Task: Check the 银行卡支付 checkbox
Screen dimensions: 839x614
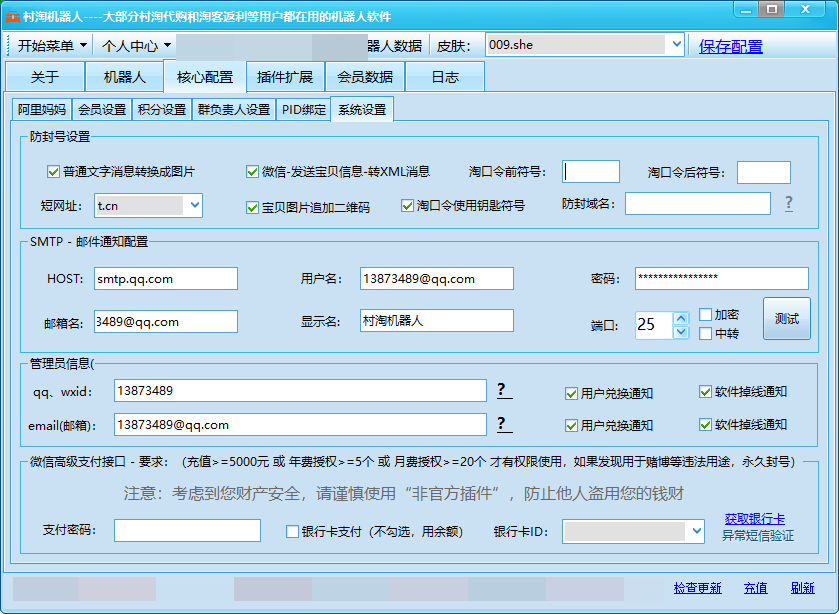Action: coord(293,532)
